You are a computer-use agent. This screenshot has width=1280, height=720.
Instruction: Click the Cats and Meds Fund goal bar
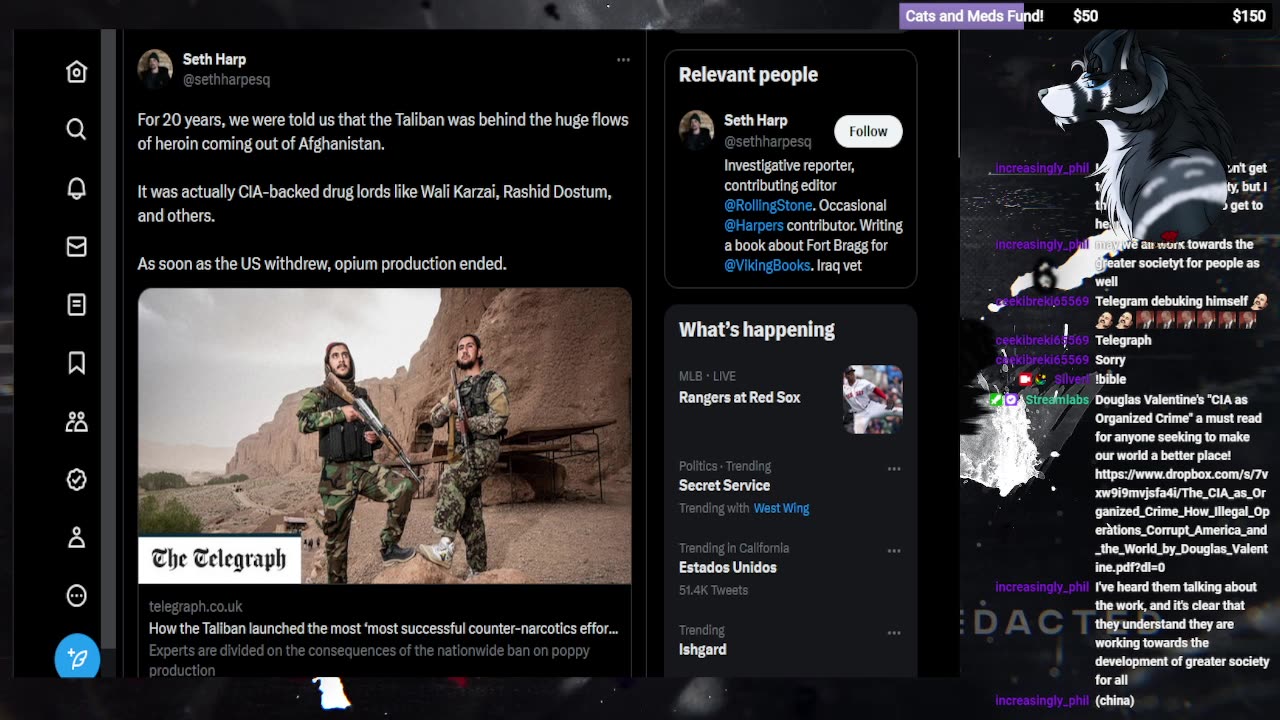pos(1087,15)
